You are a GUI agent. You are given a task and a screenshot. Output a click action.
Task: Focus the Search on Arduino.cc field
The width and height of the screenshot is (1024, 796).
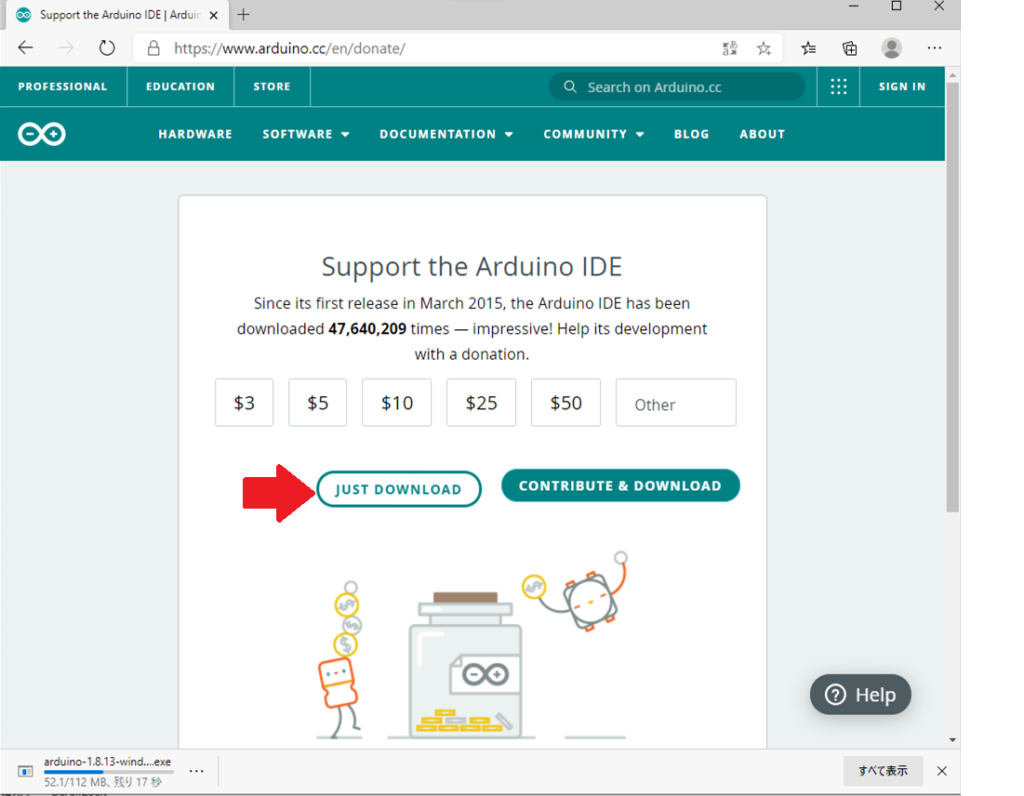tap(677, 87)
